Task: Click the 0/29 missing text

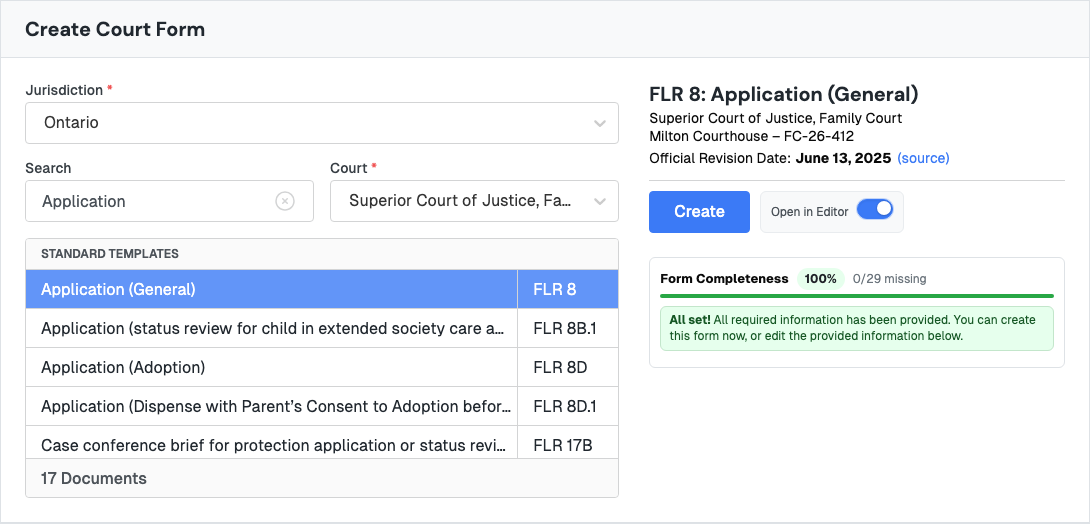Action: pos(889,279)
